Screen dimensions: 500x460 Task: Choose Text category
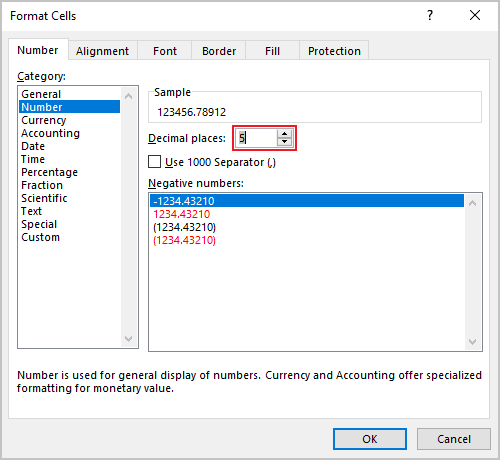pyautogui.click(x=69, y=211)
